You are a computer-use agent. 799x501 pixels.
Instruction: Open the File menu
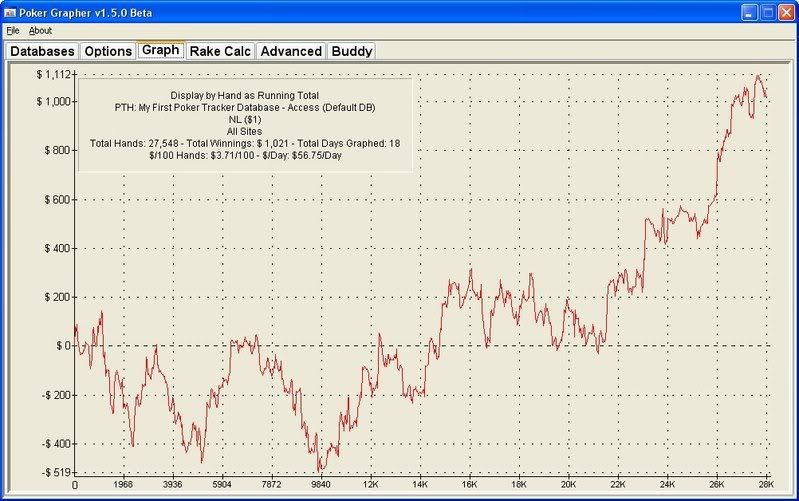tap(13, 31)
